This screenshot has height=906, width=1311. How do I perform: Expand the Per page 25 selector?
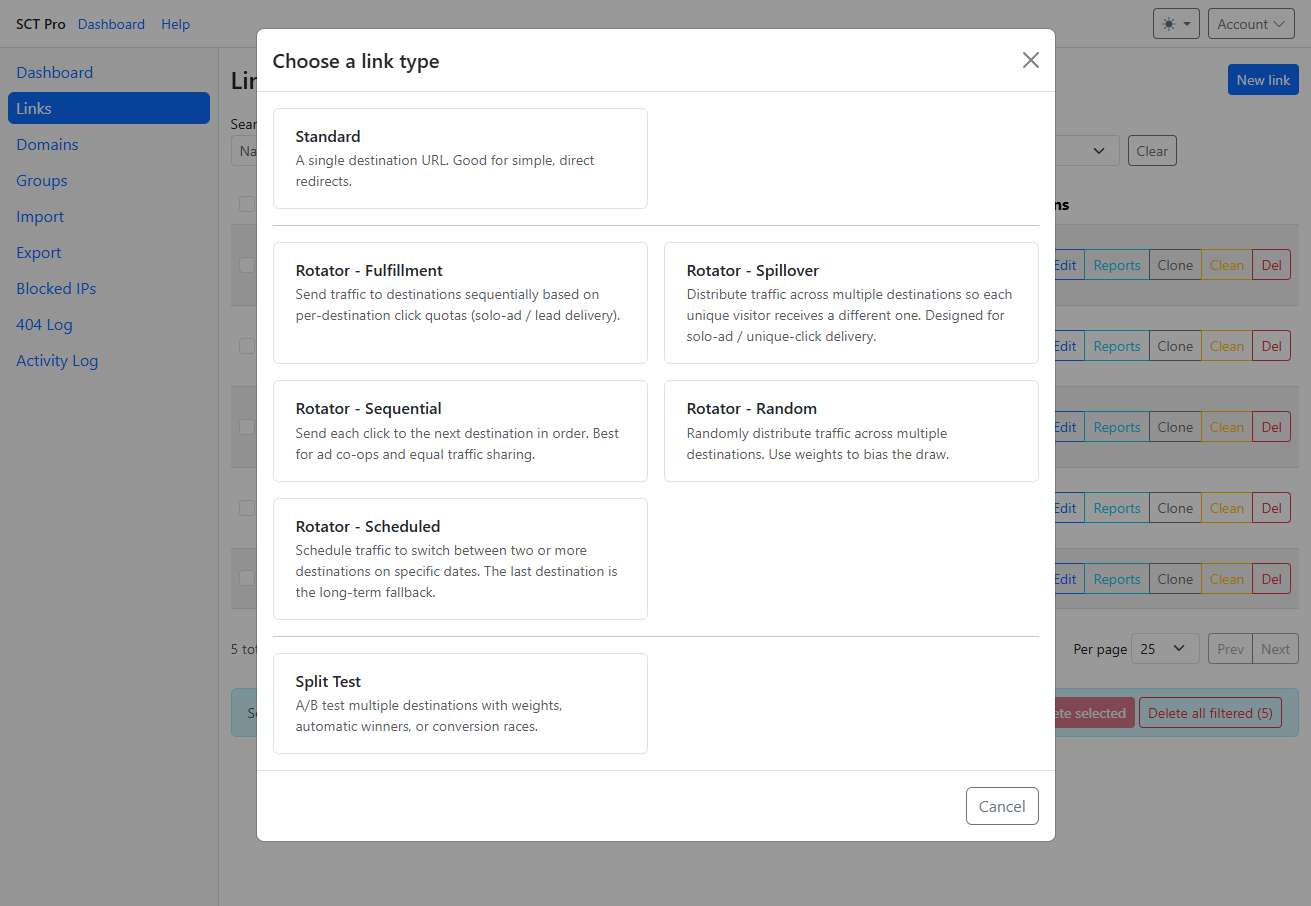[x=1165, y=649]
